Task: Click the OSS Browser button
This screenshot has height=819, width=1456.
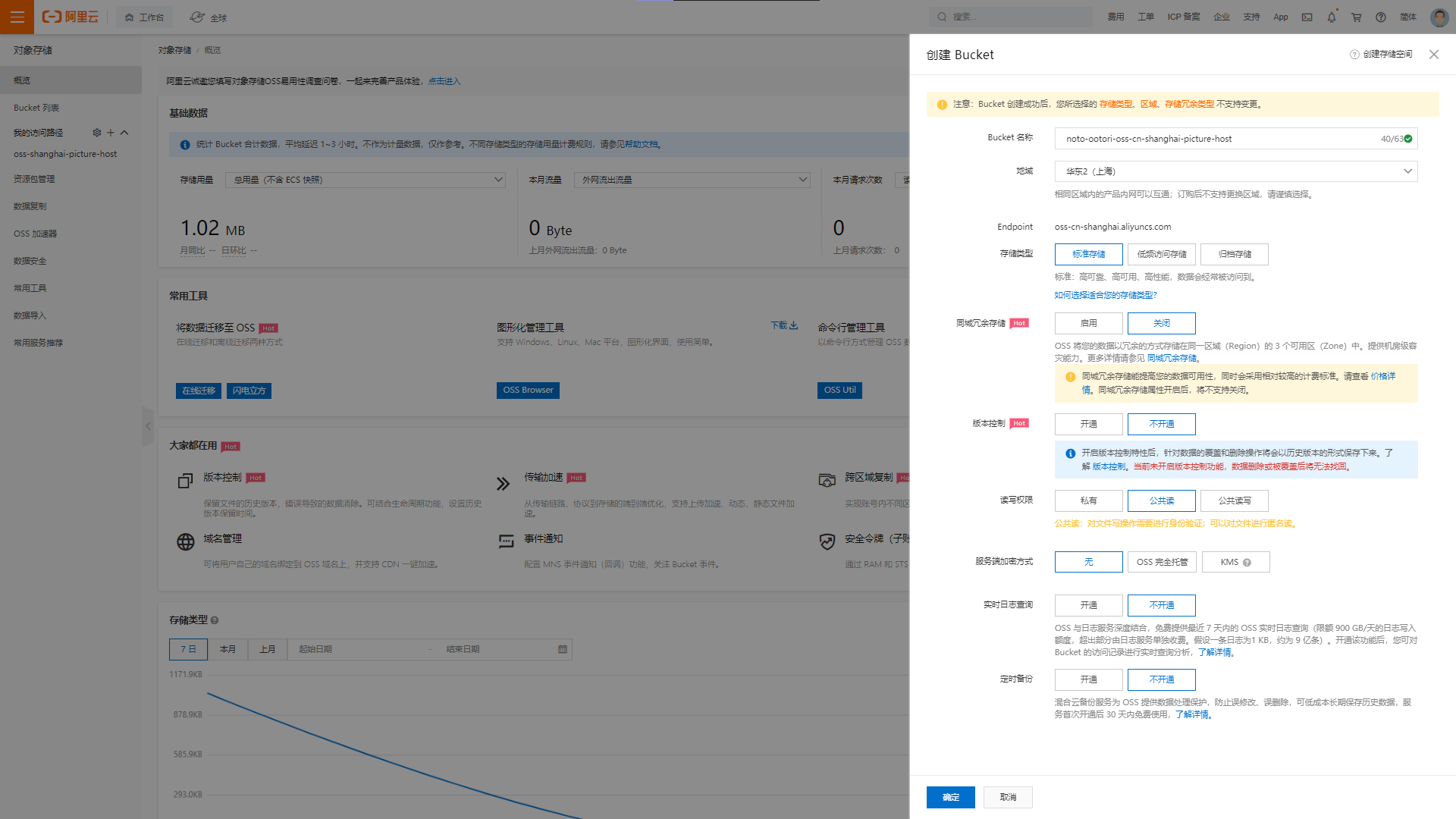Action: tap(528, 391)
